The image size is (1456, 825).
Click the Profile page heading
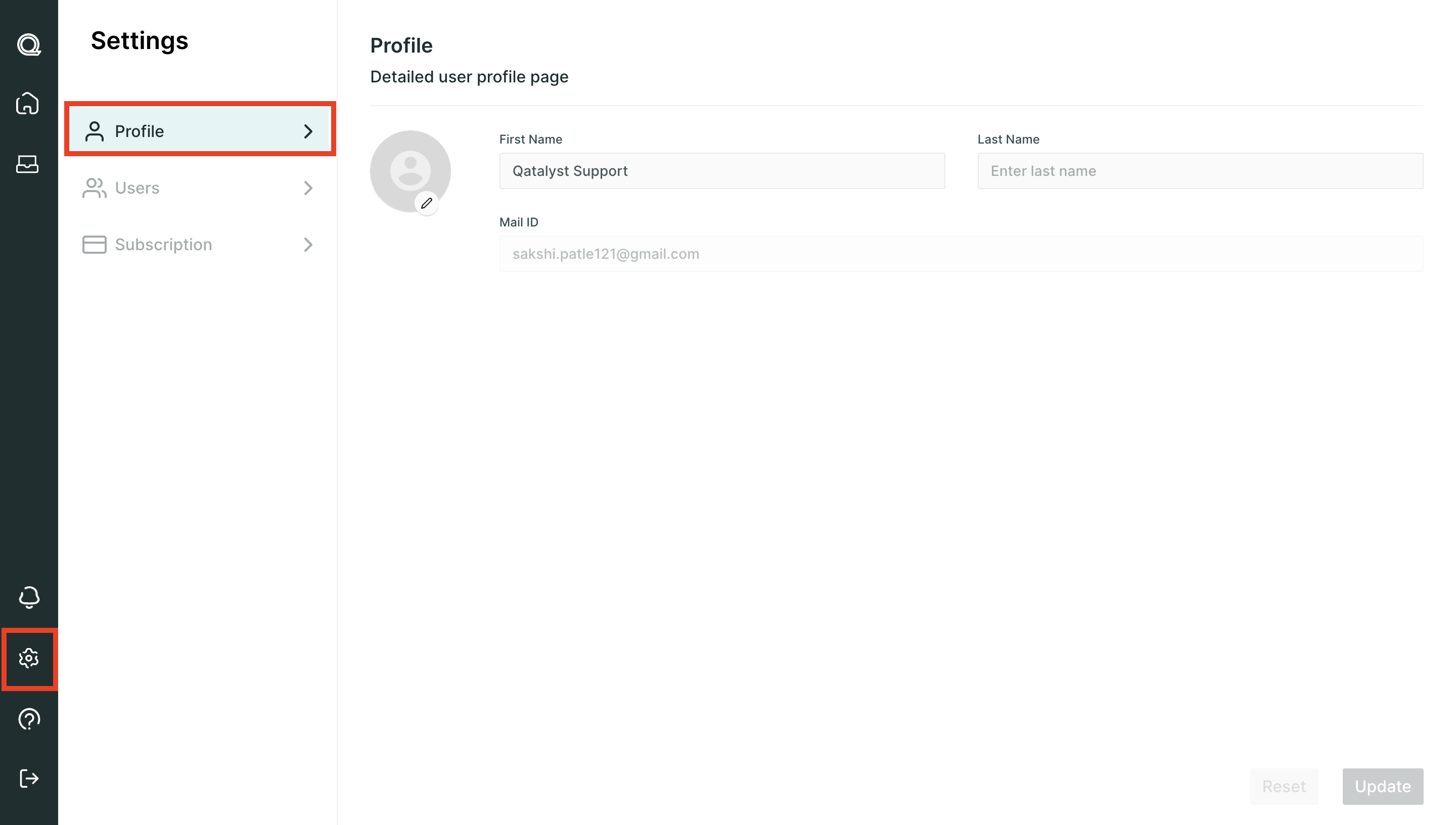(x=401, y=46)
